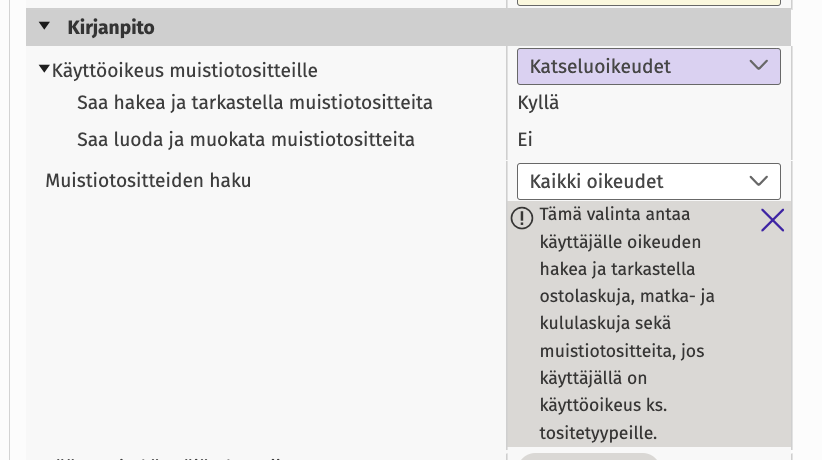Click the exclamation info icon
822x460 pixels.
pyautogui.click(x=522, y=218)
